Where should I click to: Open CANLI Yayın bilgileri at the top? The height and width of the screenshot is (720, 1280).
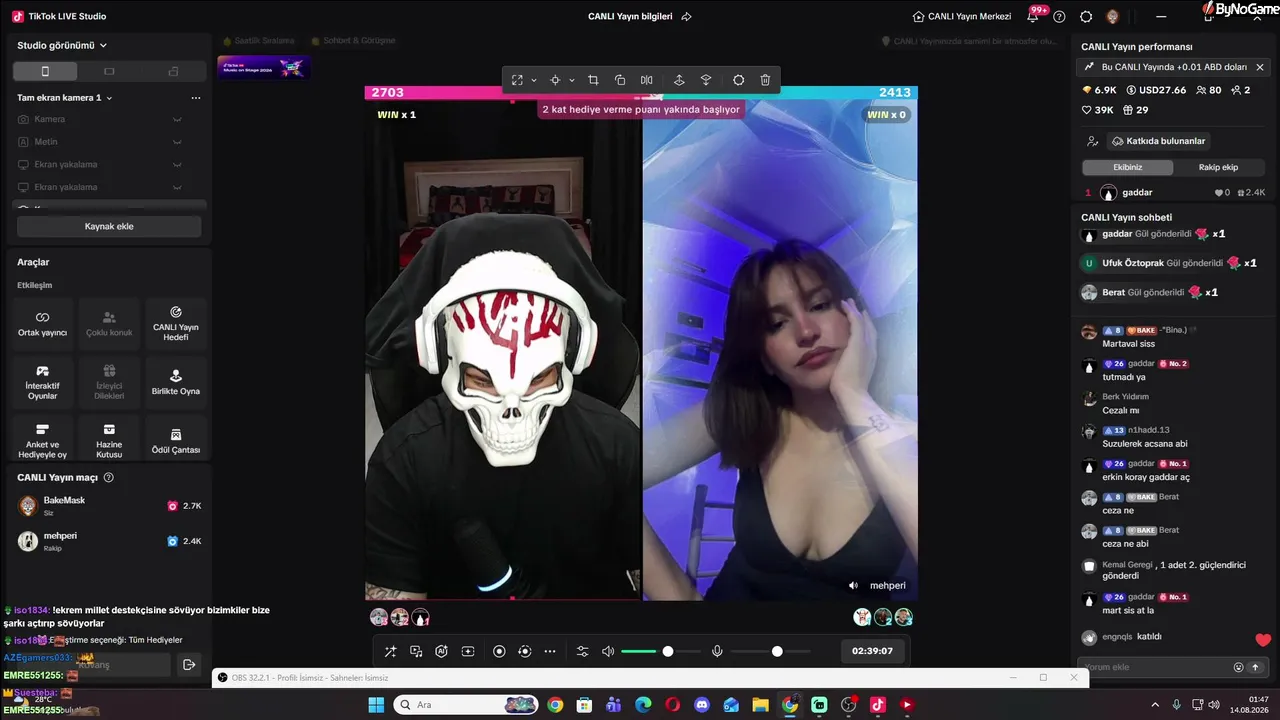[x=640, y=16]
